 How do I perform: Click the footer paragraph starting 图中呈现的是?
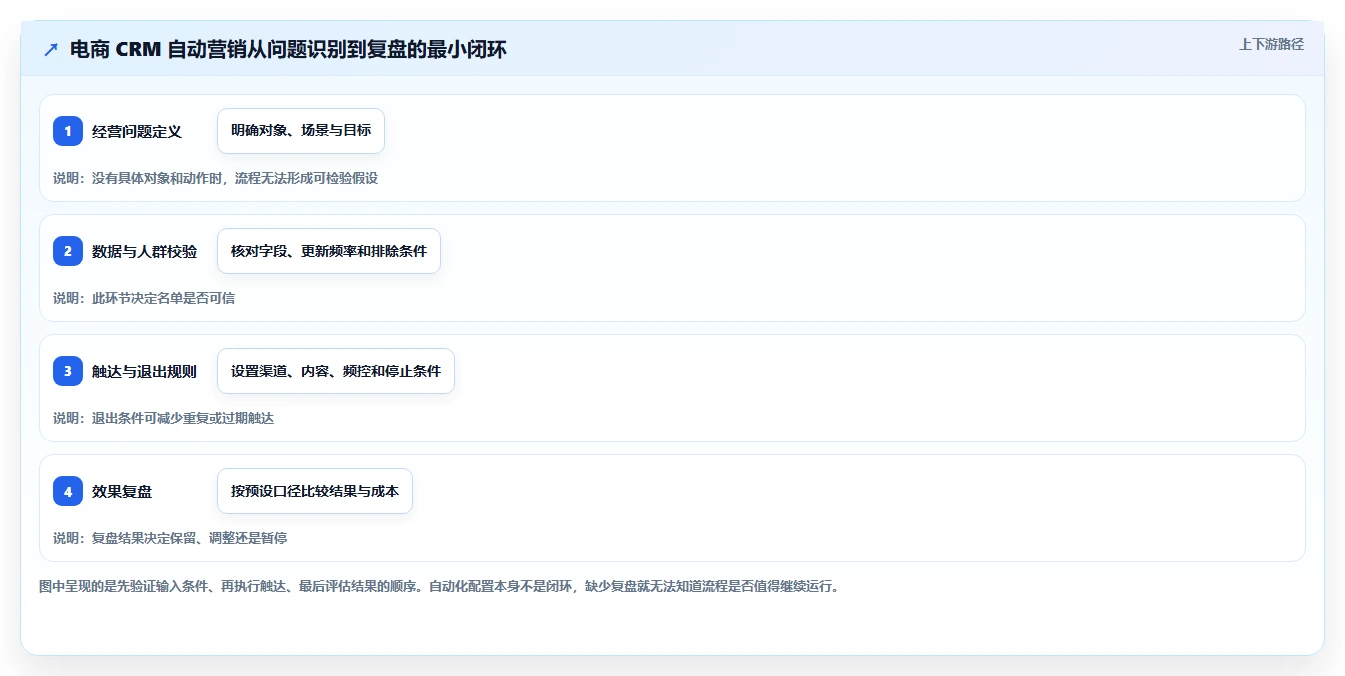439,586
